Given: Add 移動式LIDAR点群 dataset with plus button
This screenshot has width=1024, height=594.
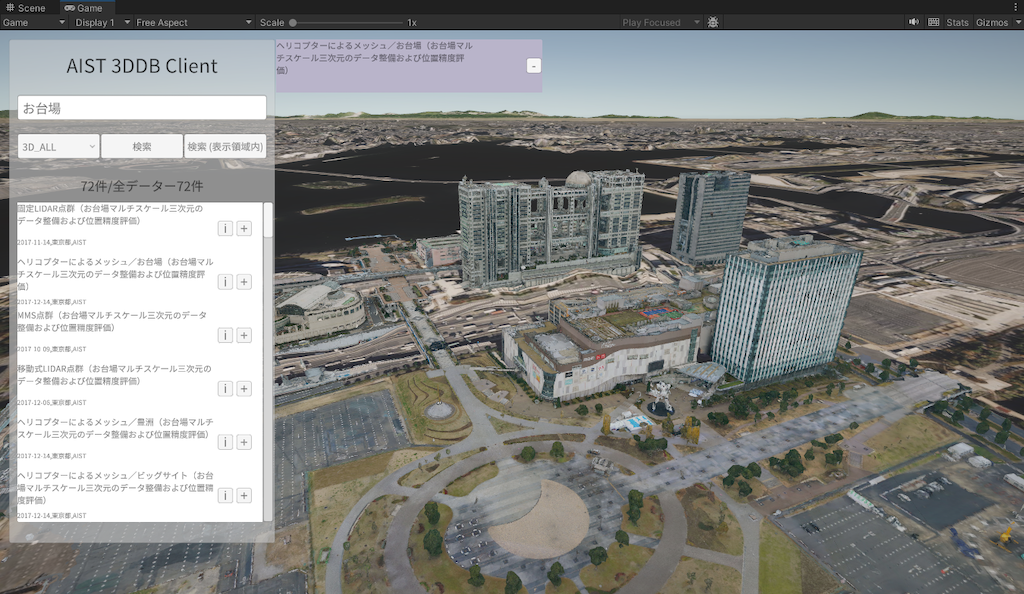Looking at the screenshot, I should [x=244, y=389].
